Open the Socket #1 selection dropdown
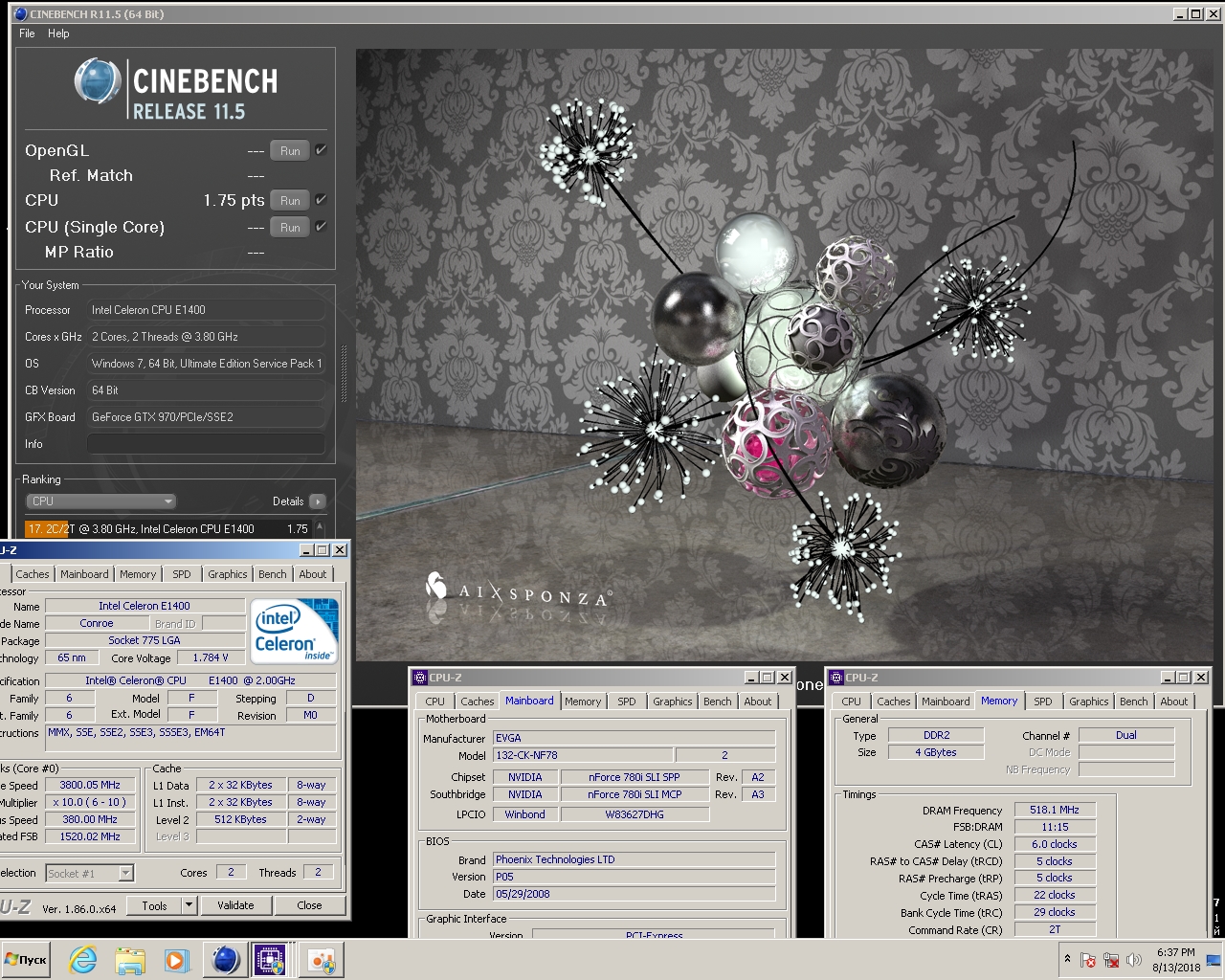Viewport: 1225px width, 980px height. pyautogui.click(x=125, y=873)
